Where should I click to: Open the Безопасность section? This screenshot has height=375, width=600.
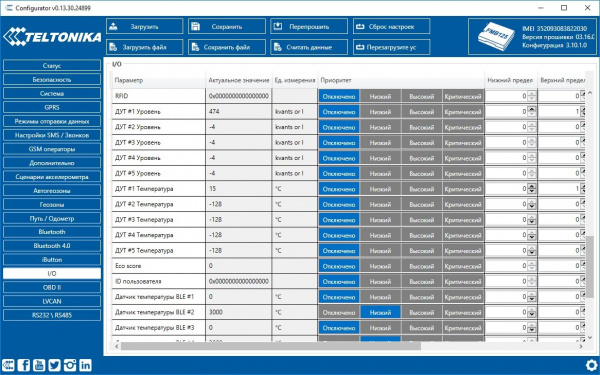(52, 80)
